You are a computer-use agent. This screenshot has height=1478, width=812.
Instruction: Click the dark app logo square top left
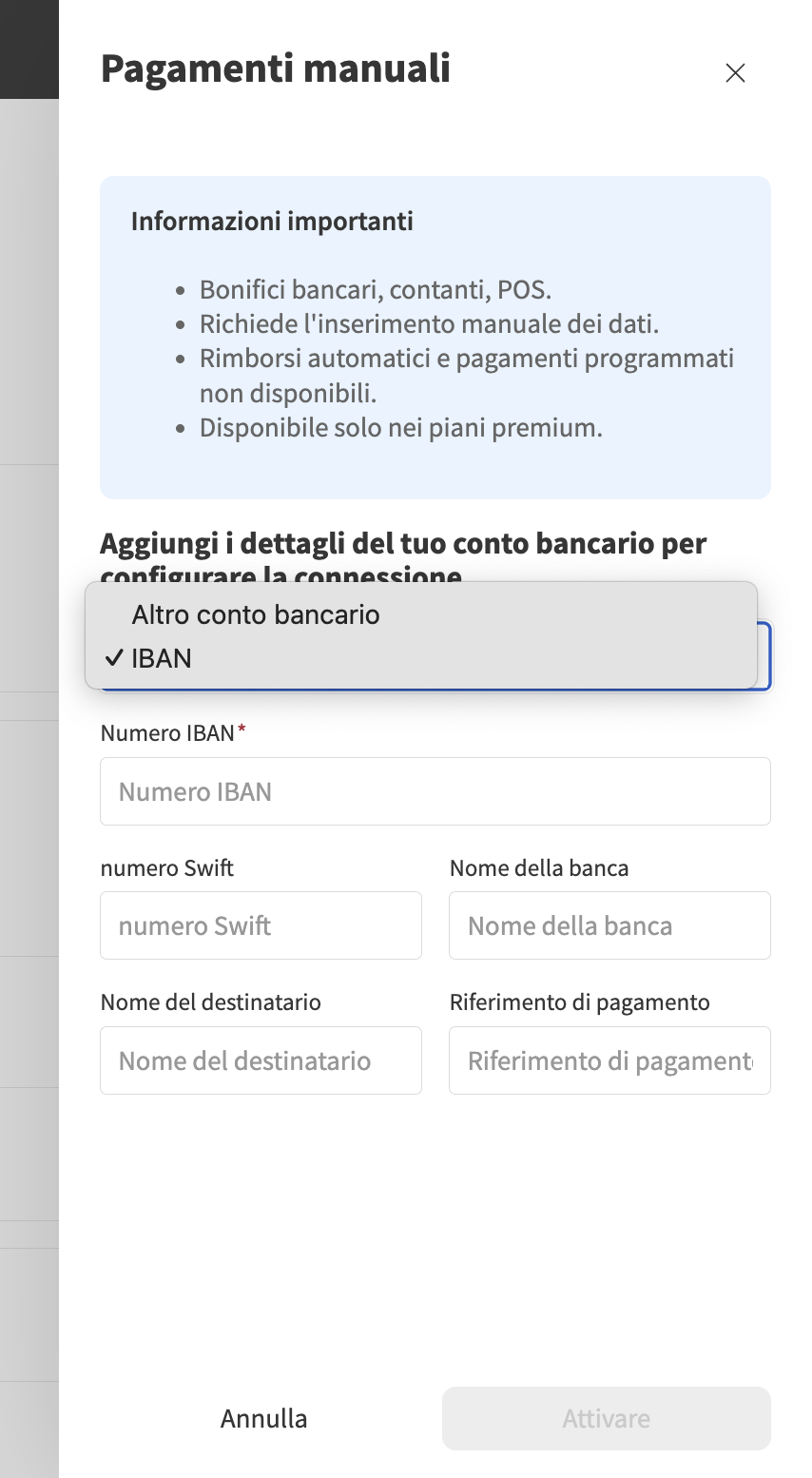coord(29,48)
